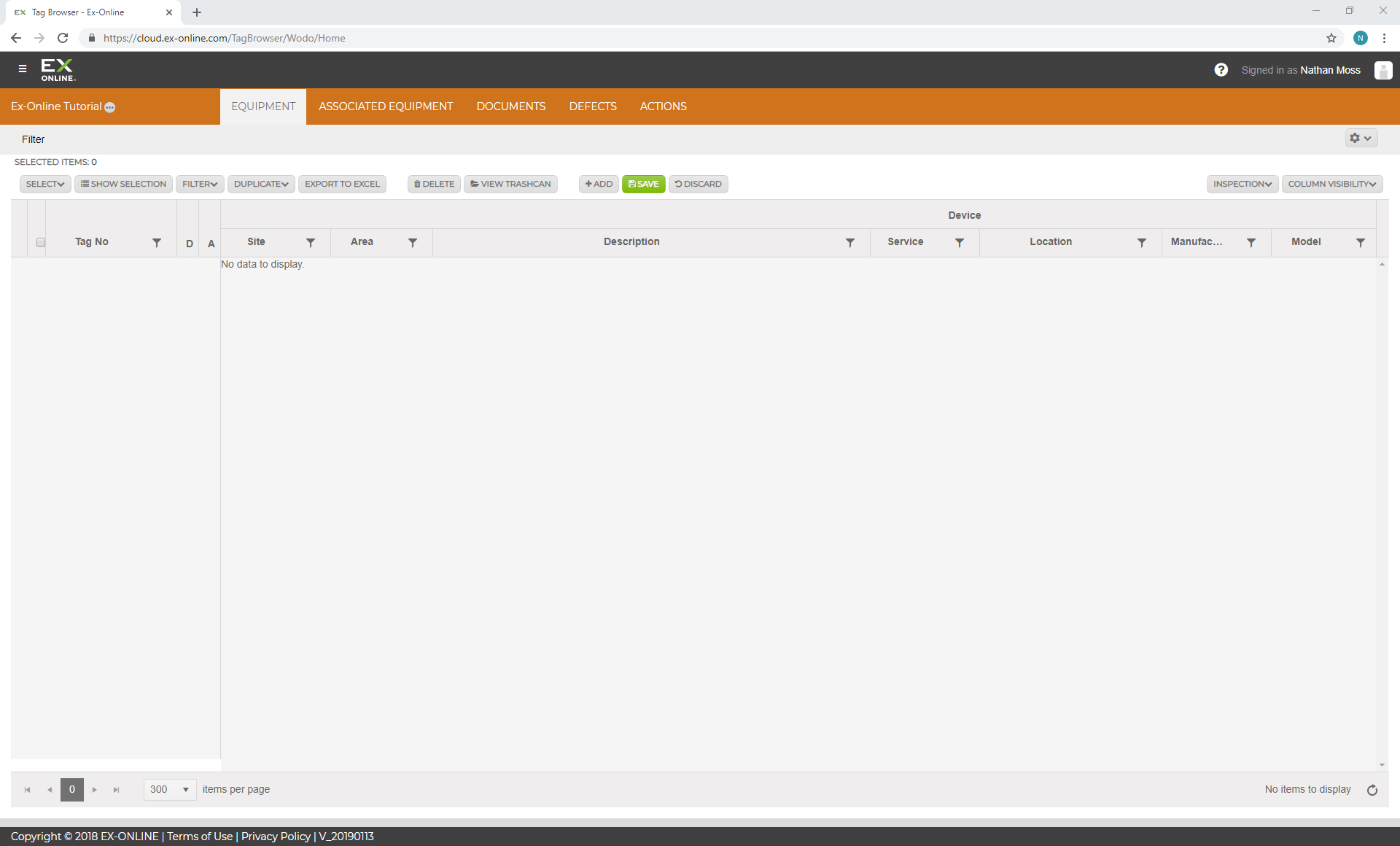This screenshot has width=1400, height=846.
Task: Bookmark this page with star icon
Action: point(1331,38)
